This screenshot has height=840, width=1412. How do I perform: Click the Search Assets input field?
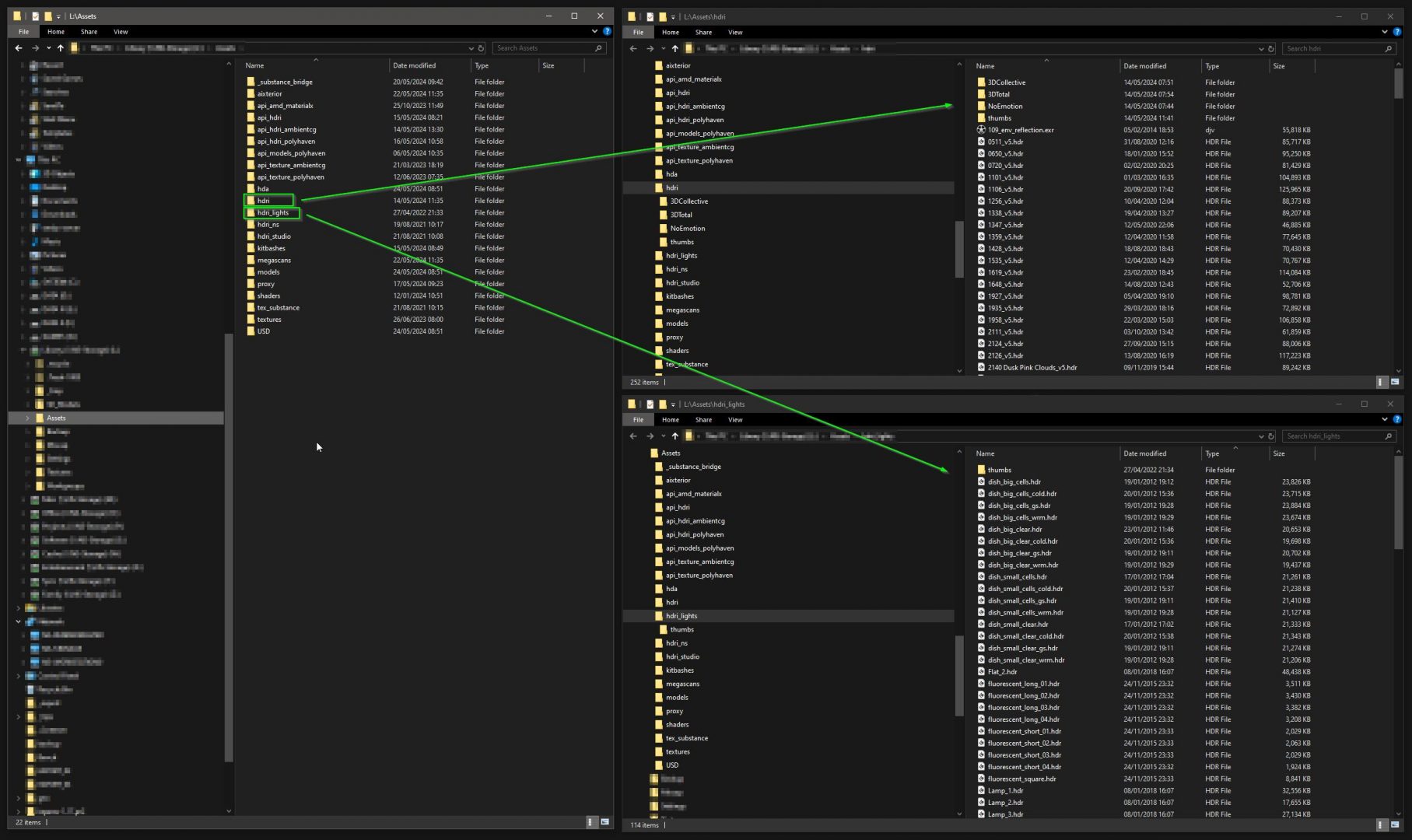click(x=543, y=48)
